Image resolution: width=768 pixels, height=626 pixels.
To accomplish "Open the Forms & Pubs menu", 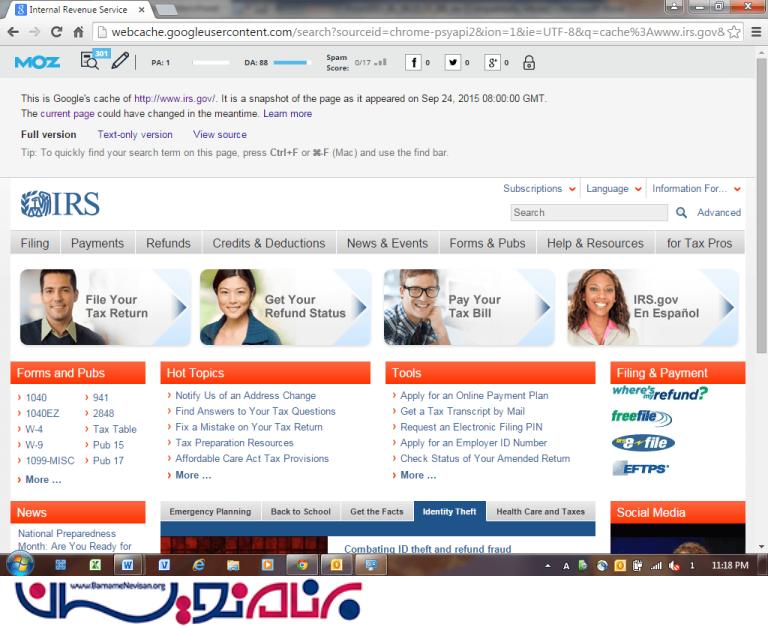I will point(487,243).
